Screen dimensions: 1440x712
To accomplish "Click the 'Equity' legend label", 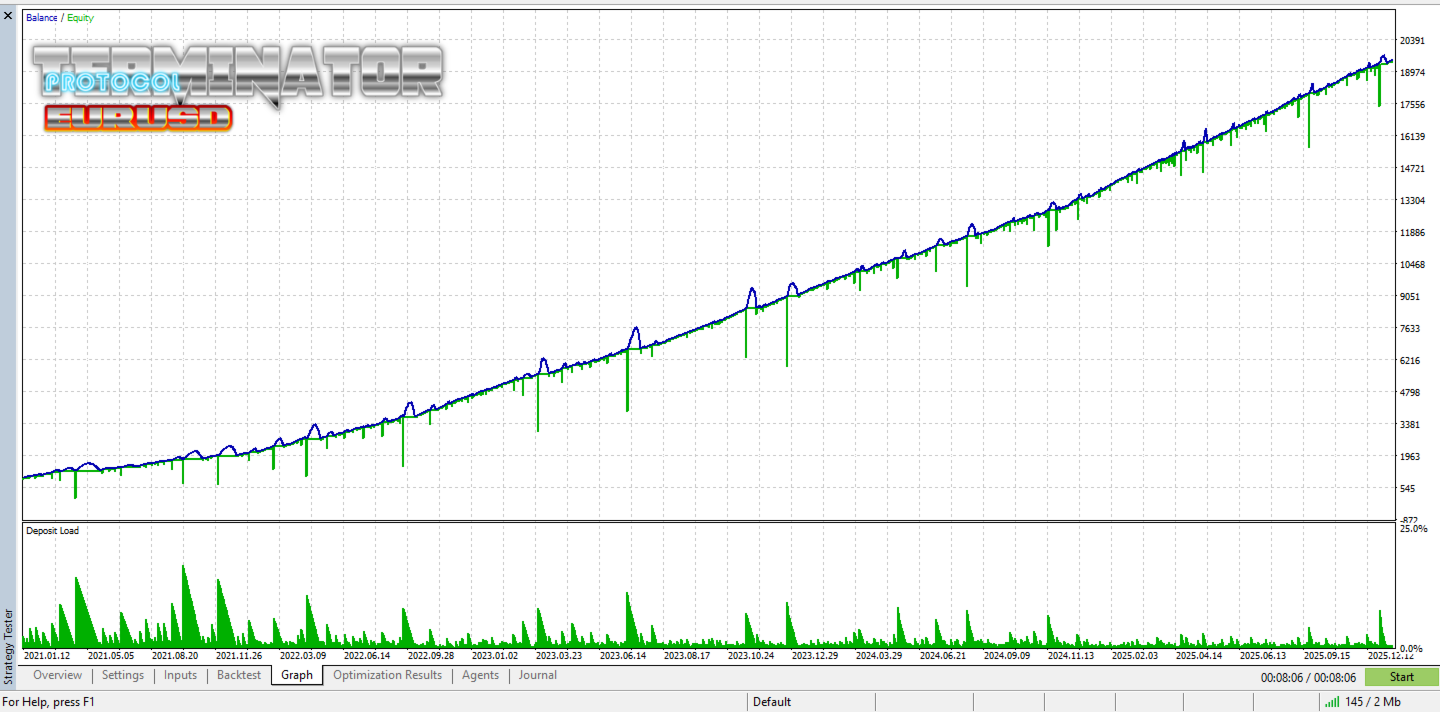I will [x=80, y=18].
